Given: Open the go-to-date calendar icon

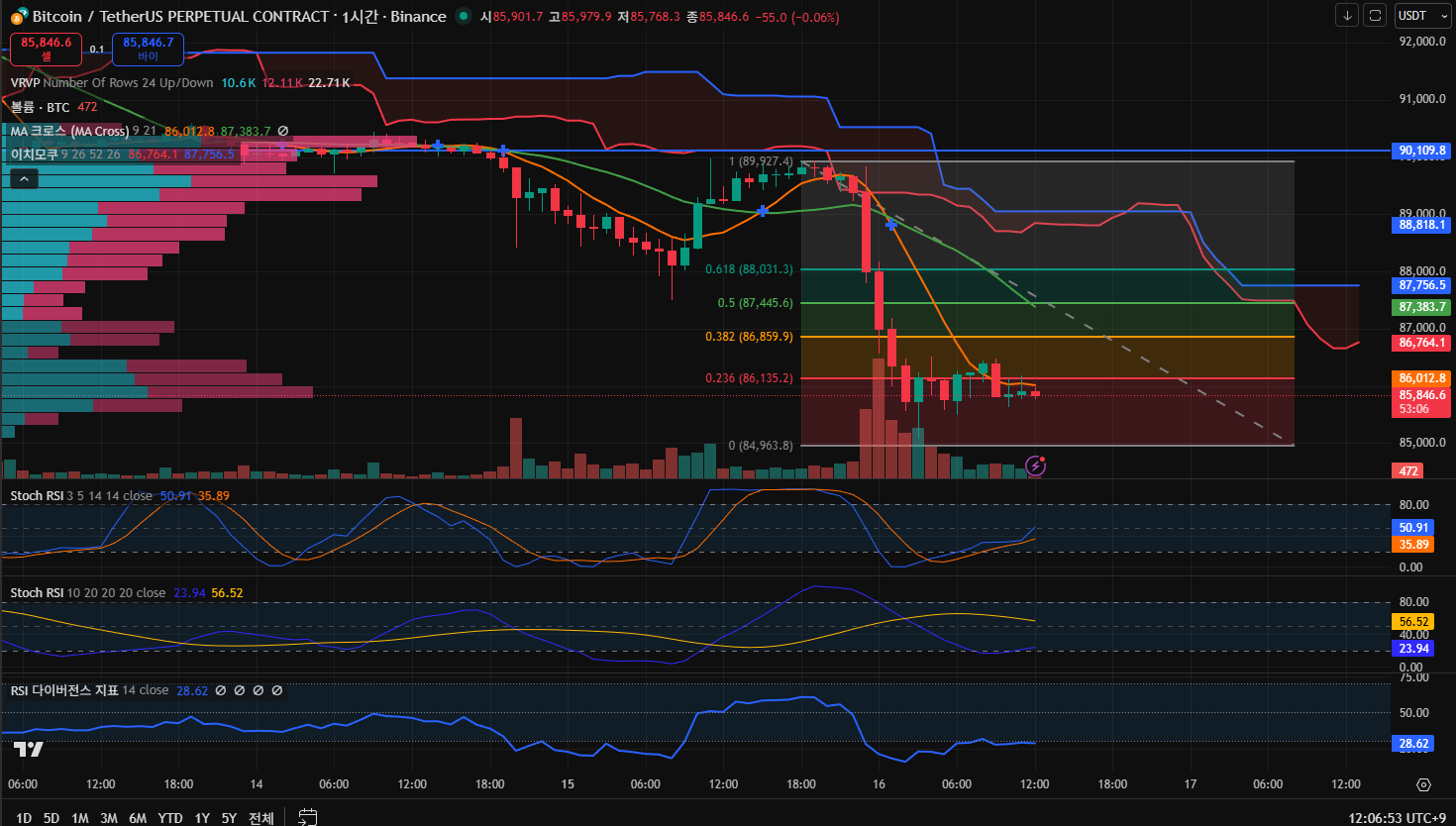Looking at the screenshot, I should click(x=308, y=817).
